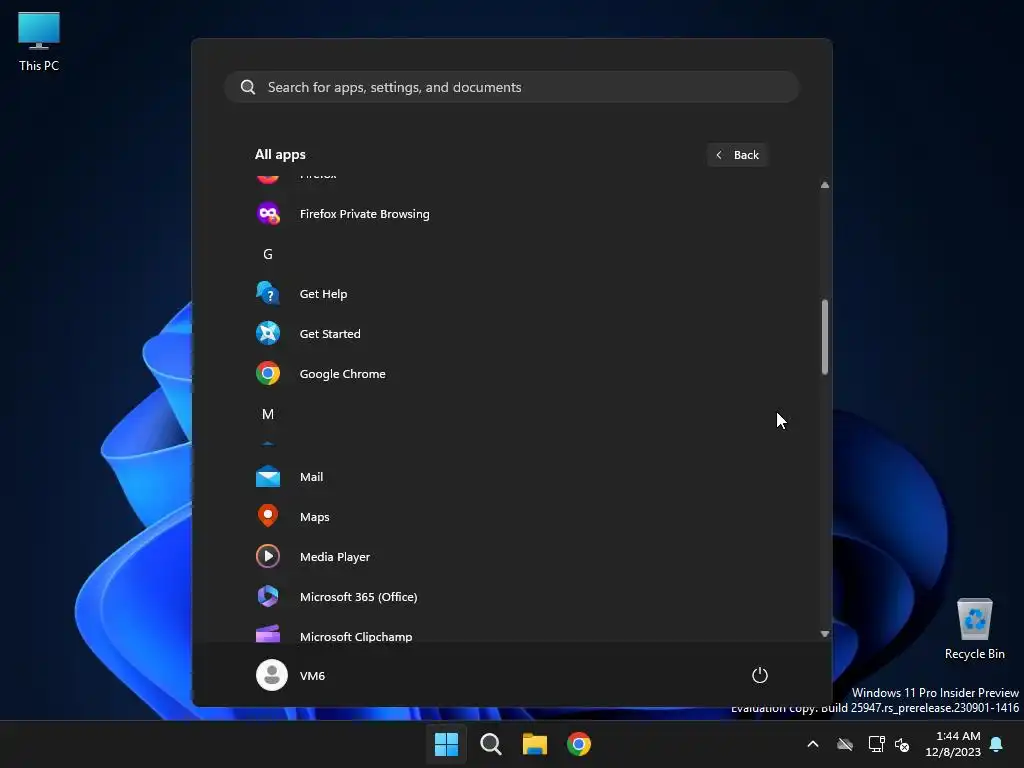Open Firefox Private Browsing app icon

point(268,214)
